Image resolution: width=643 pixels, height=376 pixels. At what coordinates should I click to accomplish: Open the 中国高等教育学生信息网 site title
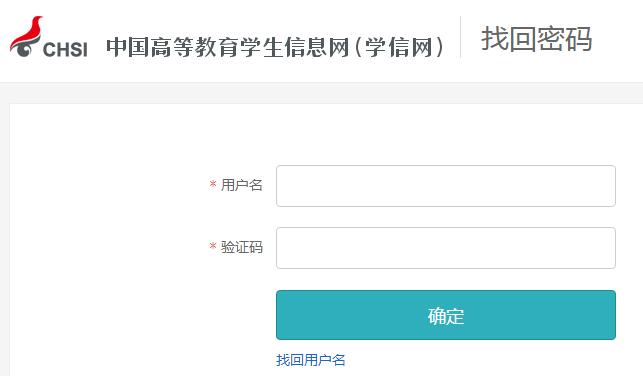228,47
